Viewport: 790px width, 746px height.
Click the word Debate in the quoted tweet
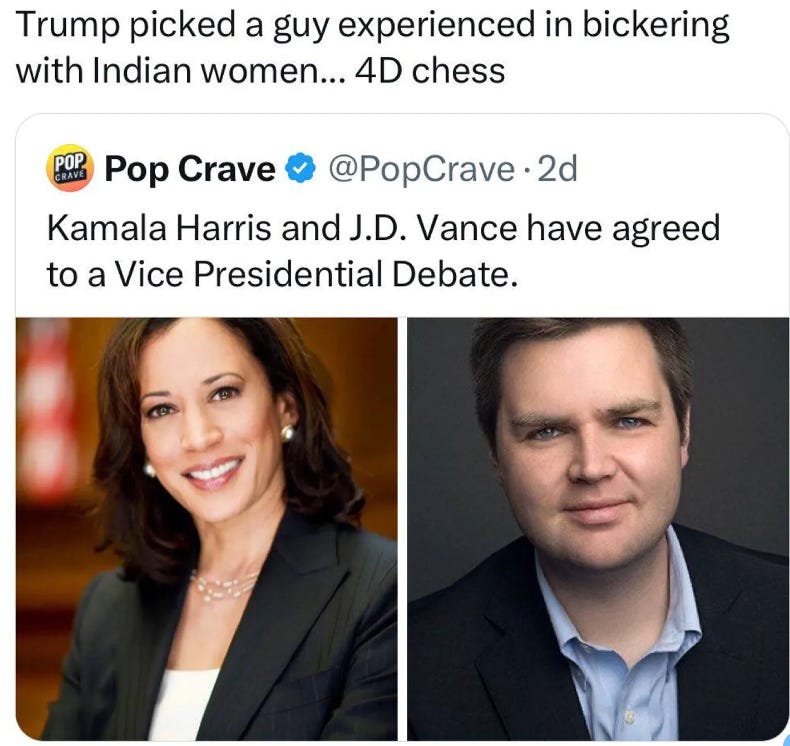(454, 275)
